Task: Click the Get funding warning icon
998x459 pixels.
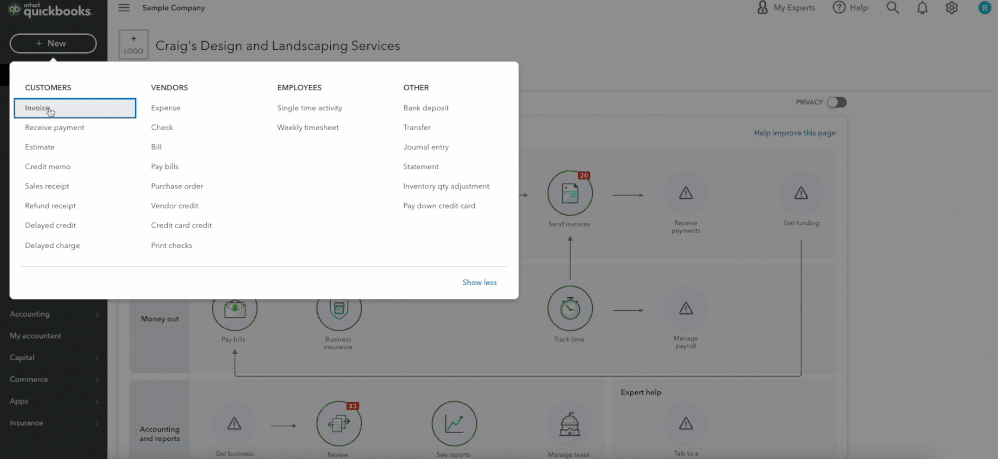Action: 801,193
